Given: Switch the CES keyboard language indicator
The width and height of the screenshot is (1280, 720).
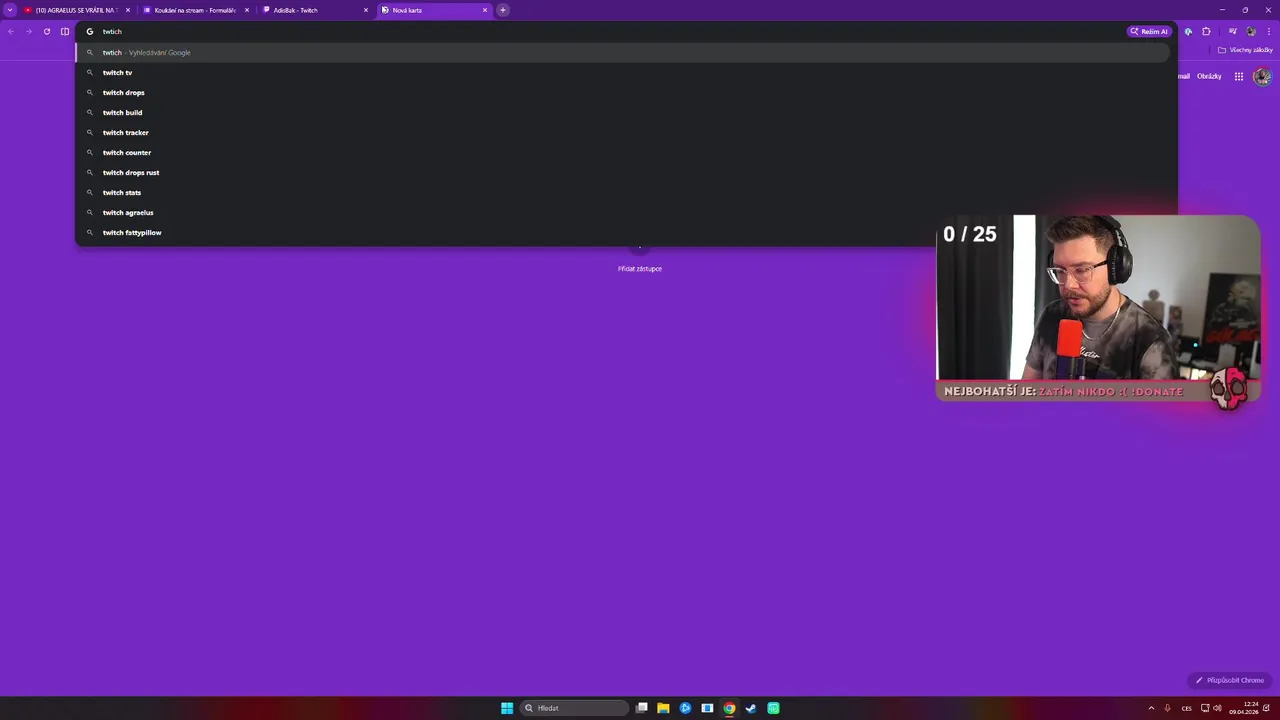Looking at the screenshot, I should coord(1187,708).
